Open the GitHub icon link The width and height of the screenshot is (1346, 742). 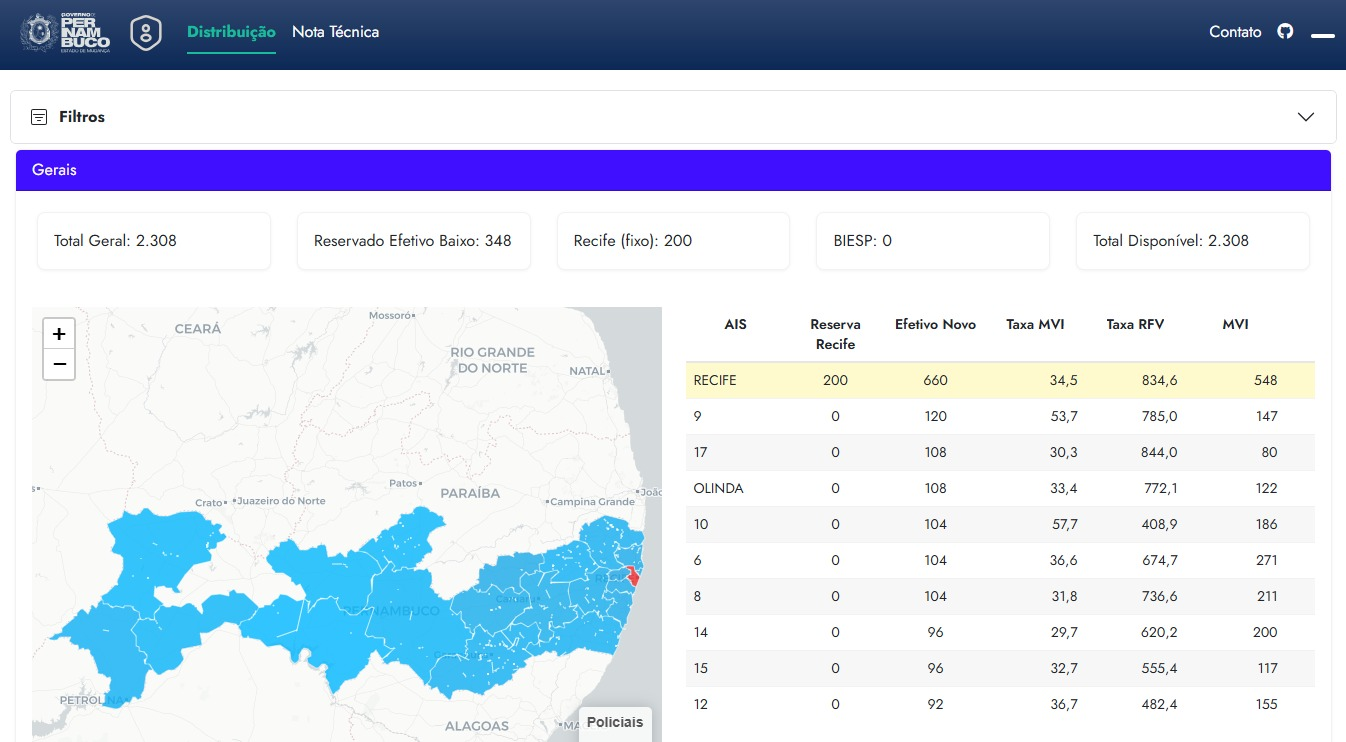click(1285, 32)
